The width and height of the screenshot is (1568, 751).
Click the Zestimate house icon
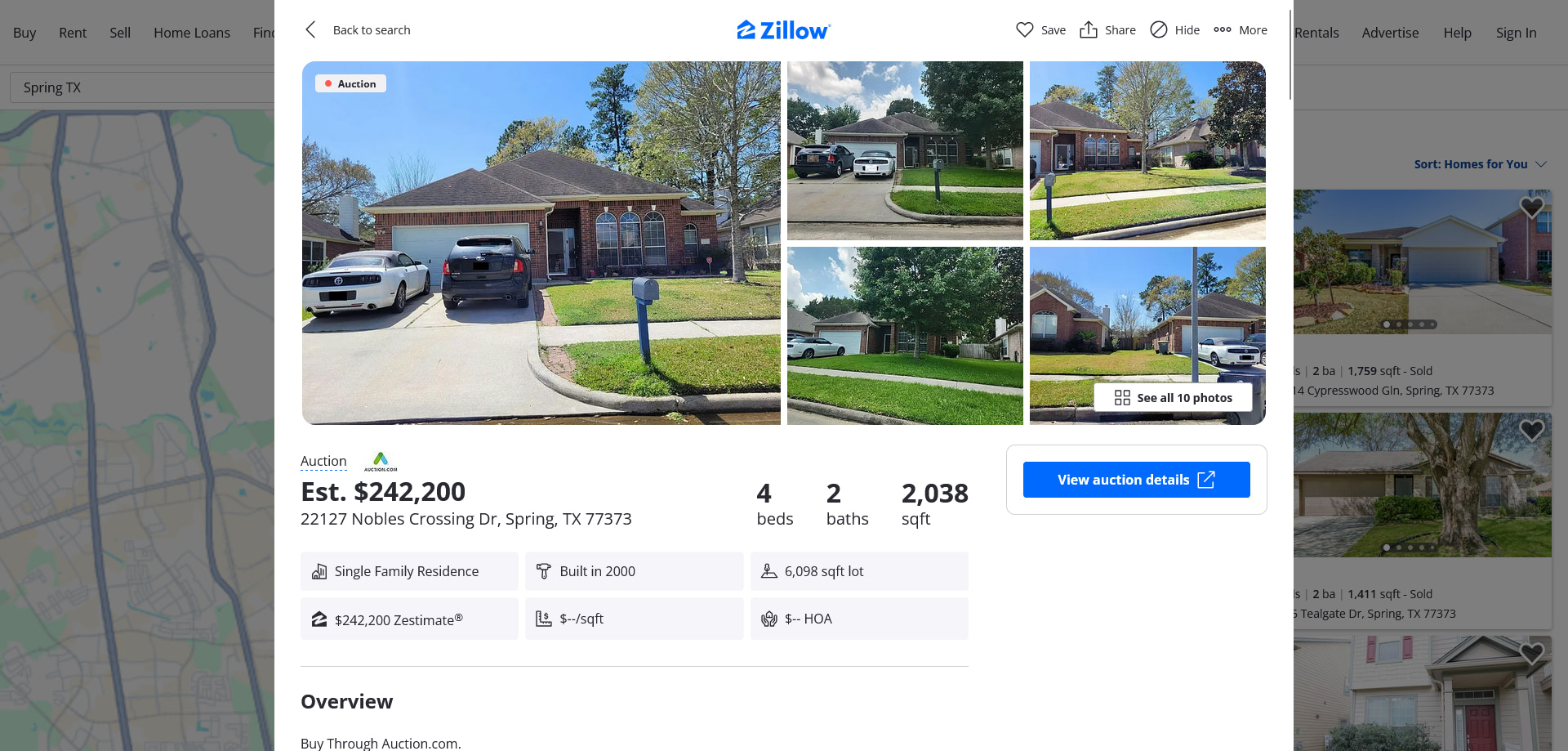pos(319,619)
